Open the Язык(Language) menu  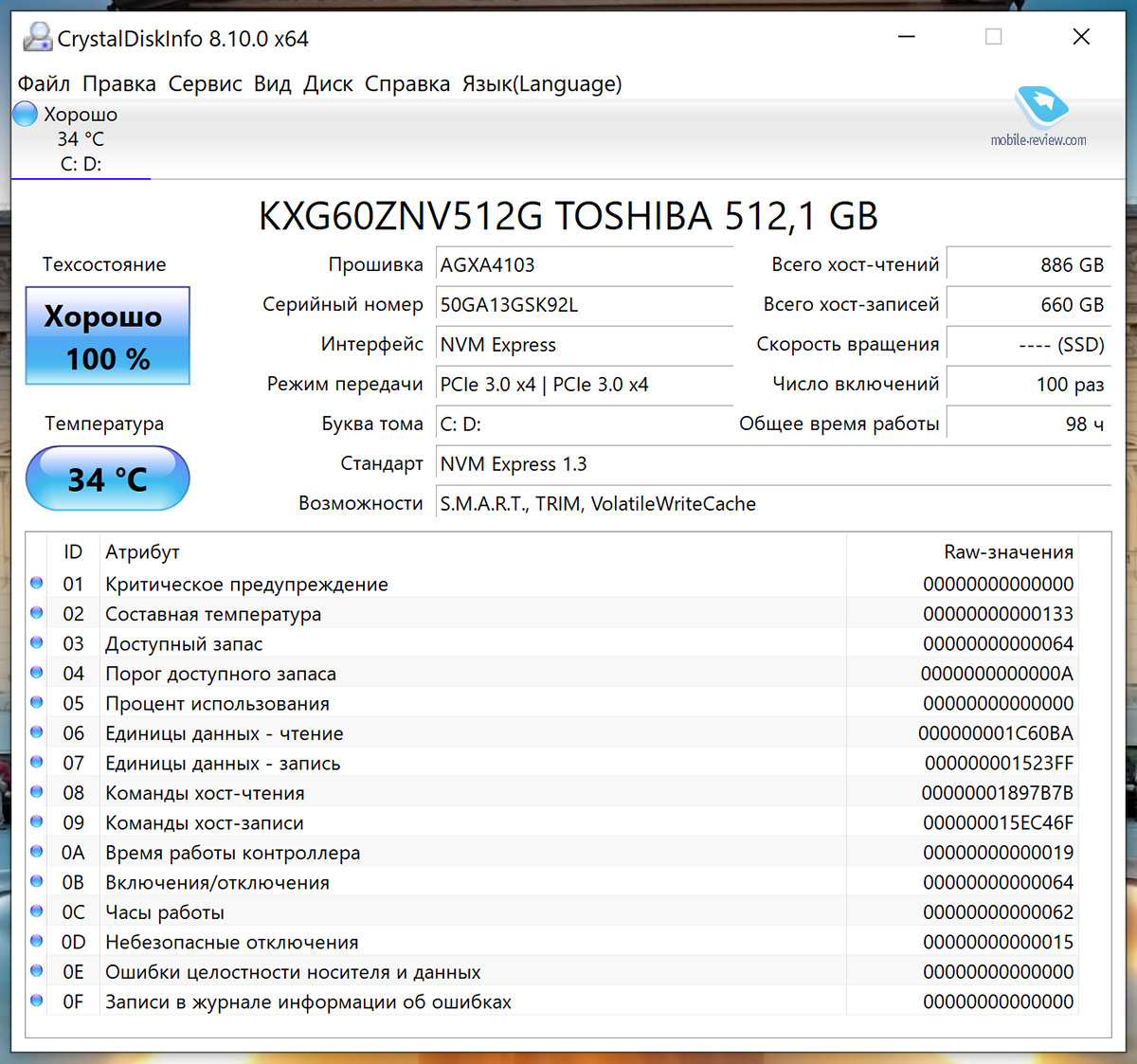(x=542, y=84)
